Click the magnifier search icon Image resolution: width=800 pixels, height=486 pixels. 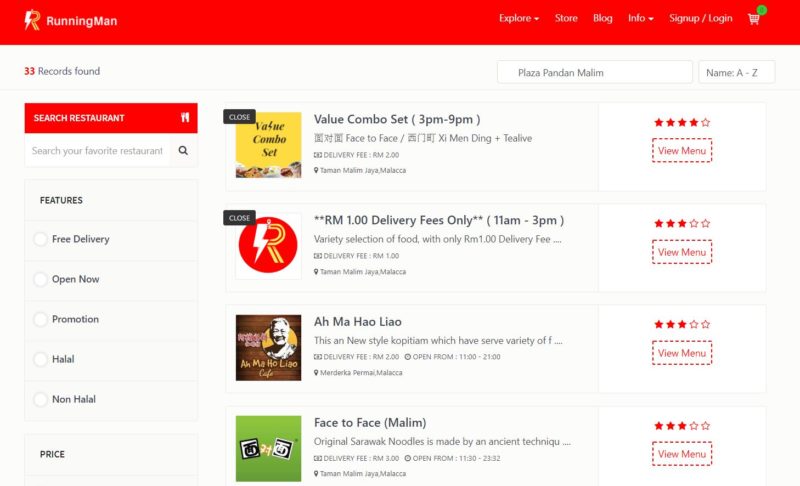pos(183,150)
